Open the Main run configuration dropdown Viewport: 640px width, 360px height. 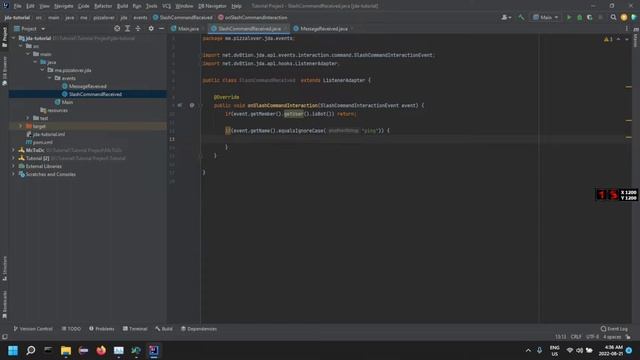546,18
